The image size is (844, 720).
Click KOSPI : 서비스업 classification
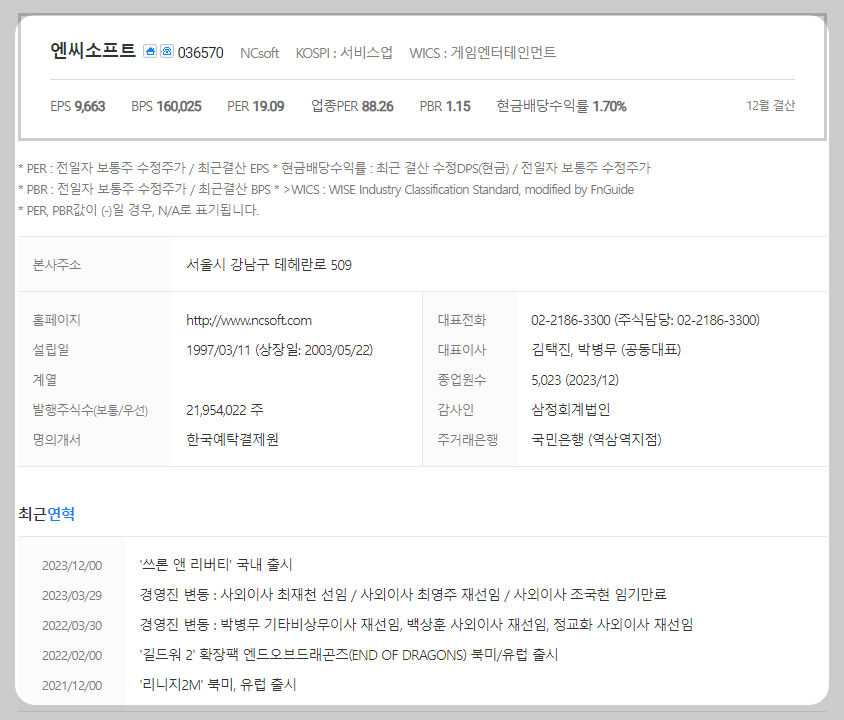coord(344,53)
